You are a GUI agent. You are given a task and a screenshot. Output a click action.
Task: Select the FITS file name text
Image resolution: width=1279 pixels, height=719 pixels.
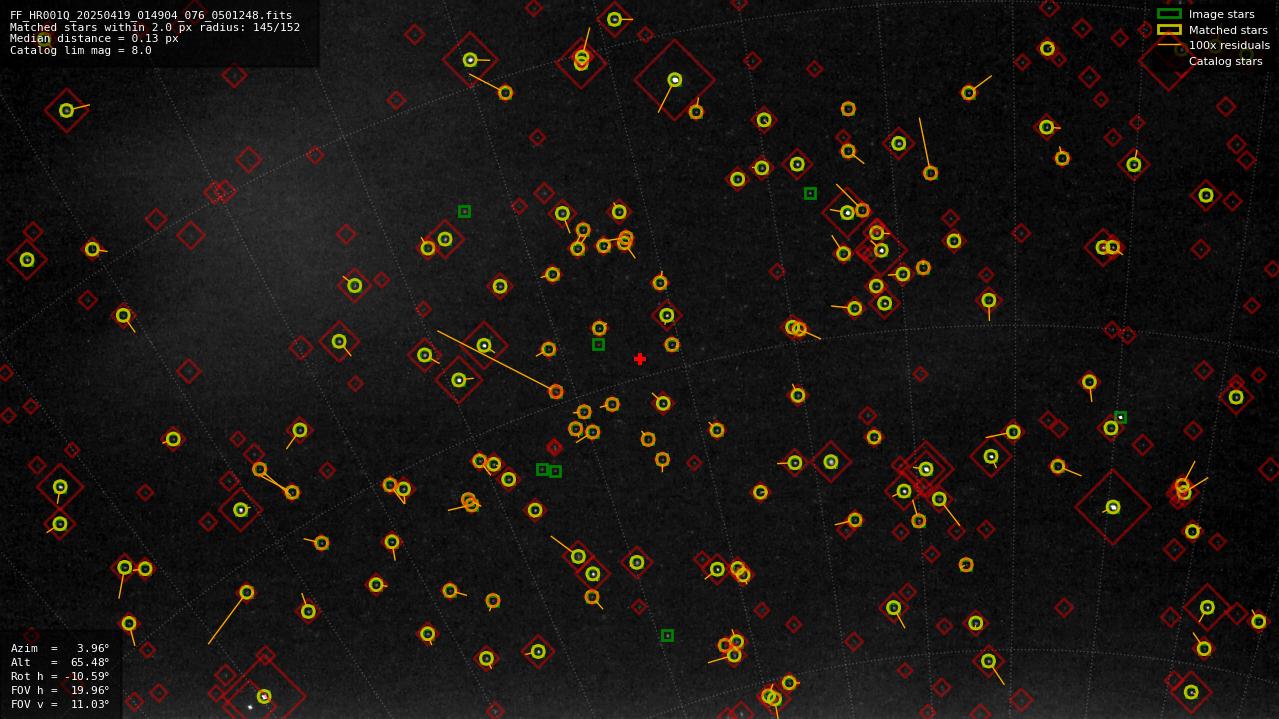pos(151,15)
